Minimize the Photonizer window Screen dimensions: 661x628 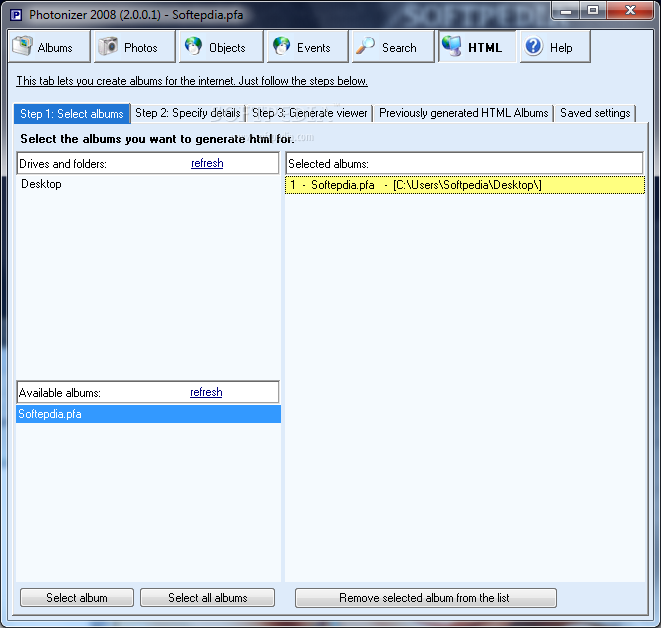[566, 11]
